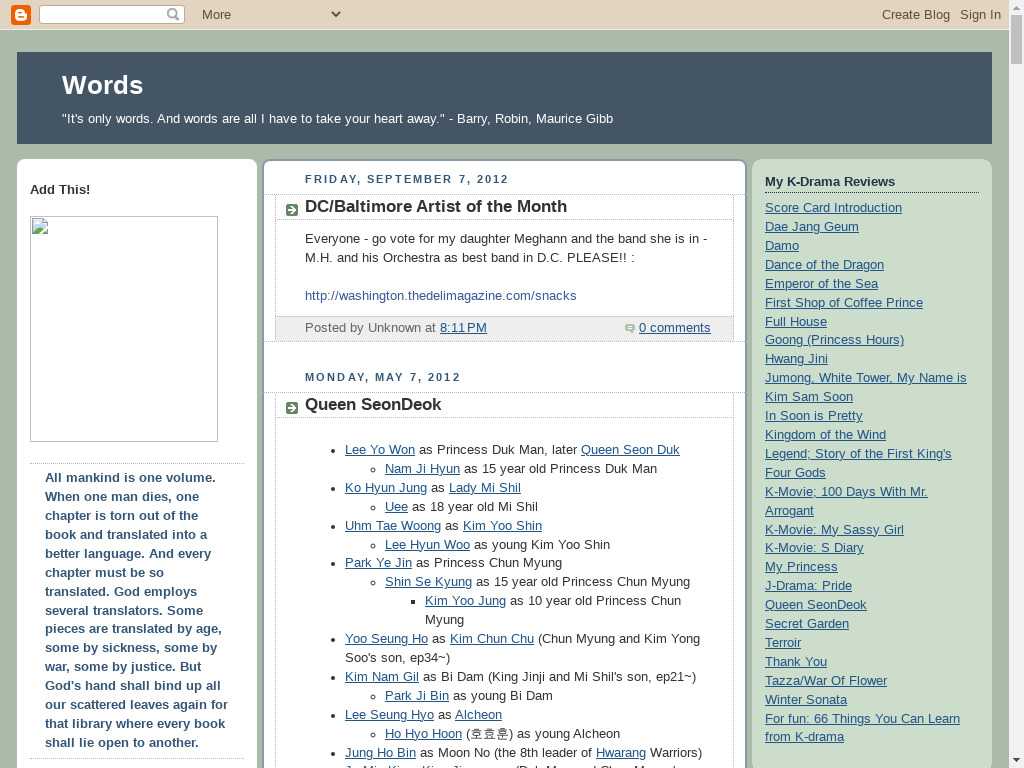Open the Create Blog link
Screen dimensions: 1024x768
click(915, 14)
